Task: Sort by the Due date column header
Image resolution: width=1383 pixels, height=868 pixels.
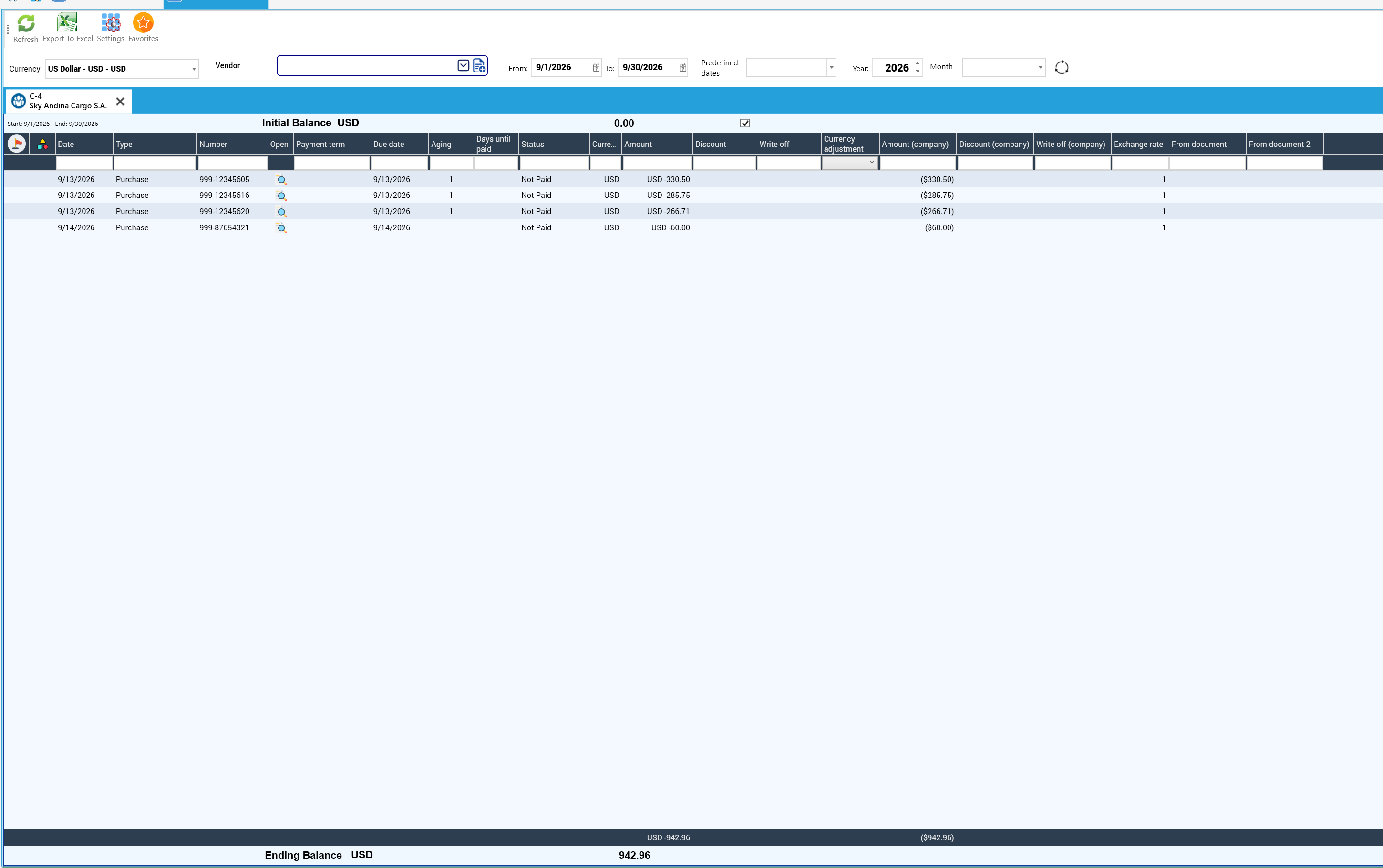Action: pos(400,144)
